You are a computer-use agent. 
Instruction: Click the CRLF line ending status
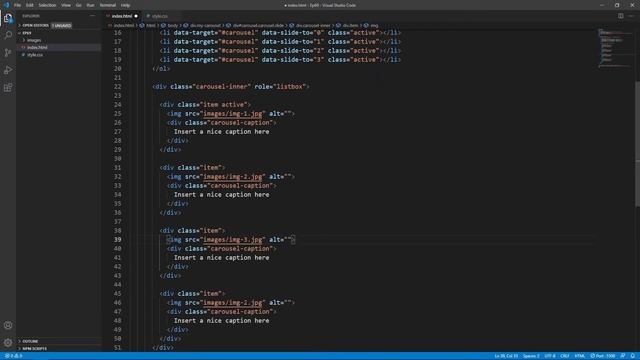(565, 356)
